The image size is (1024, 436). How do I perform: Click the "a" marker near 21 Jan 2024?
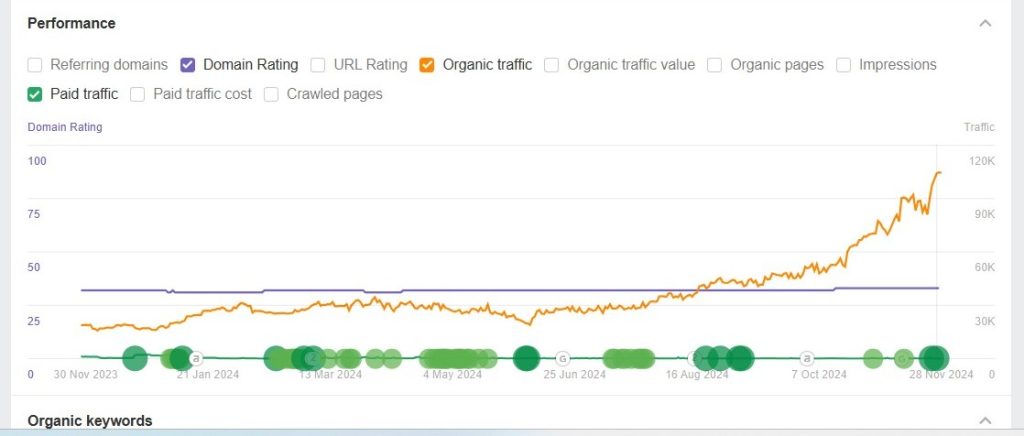[x=196, y=358]
